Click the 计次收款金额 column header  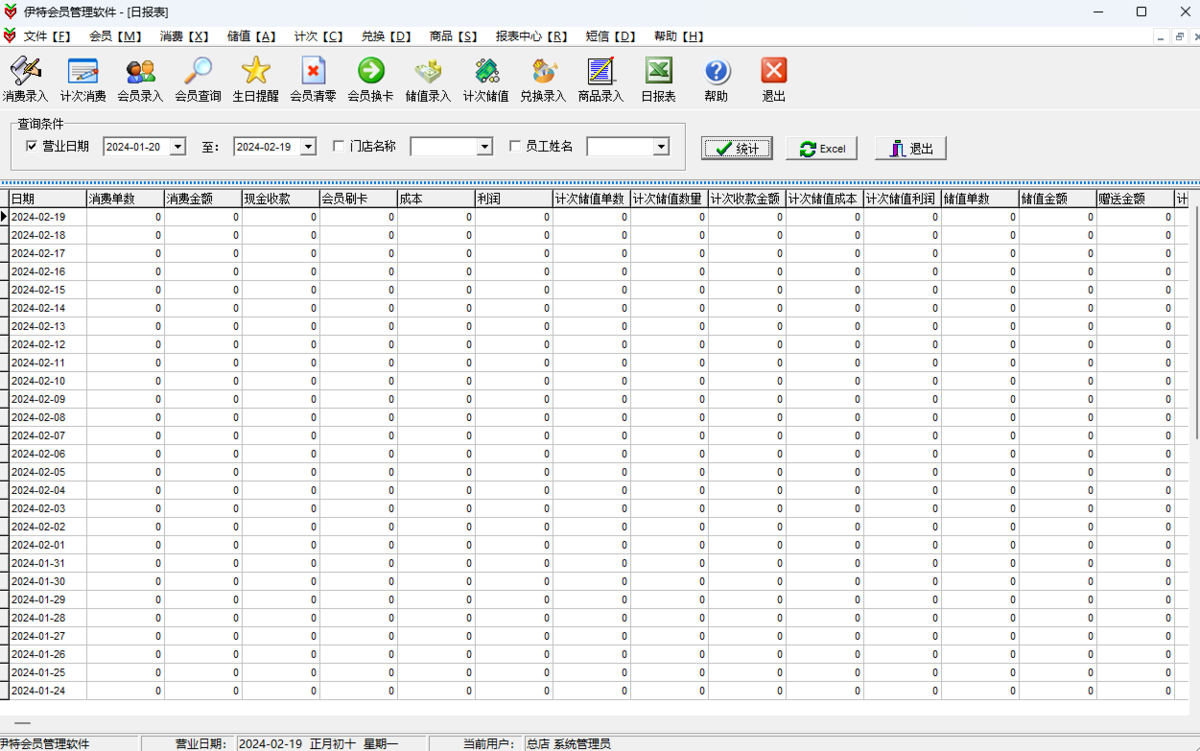pos(747,199)
